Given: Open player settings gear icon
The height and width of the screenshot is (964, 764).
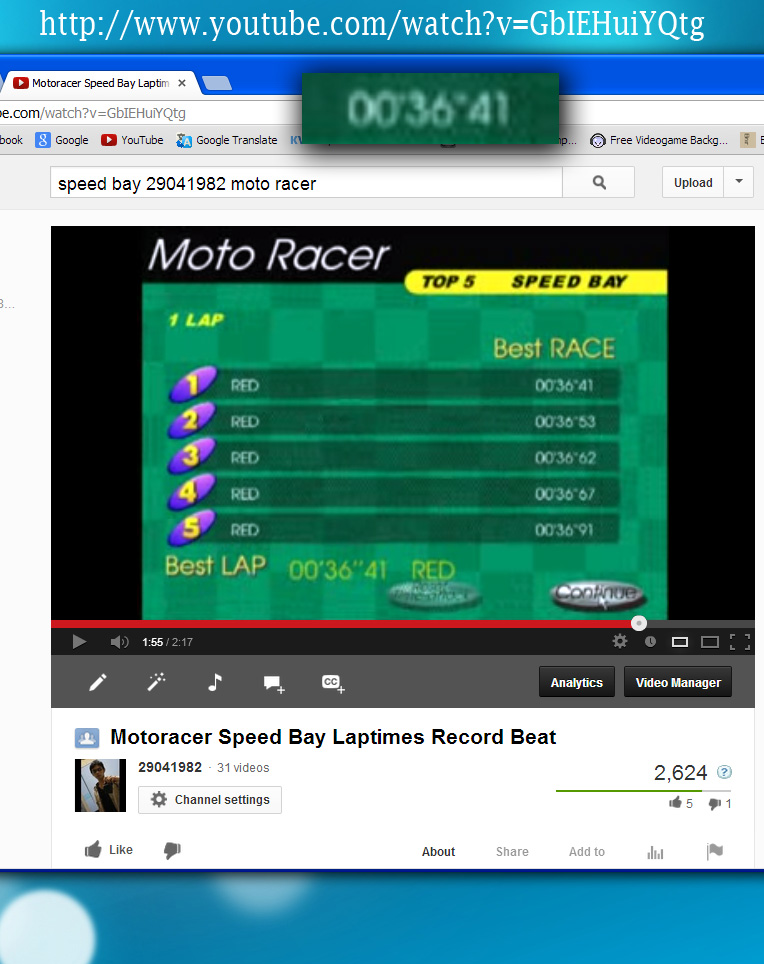Looking at the screenshot, I should [x=620, y=642].
